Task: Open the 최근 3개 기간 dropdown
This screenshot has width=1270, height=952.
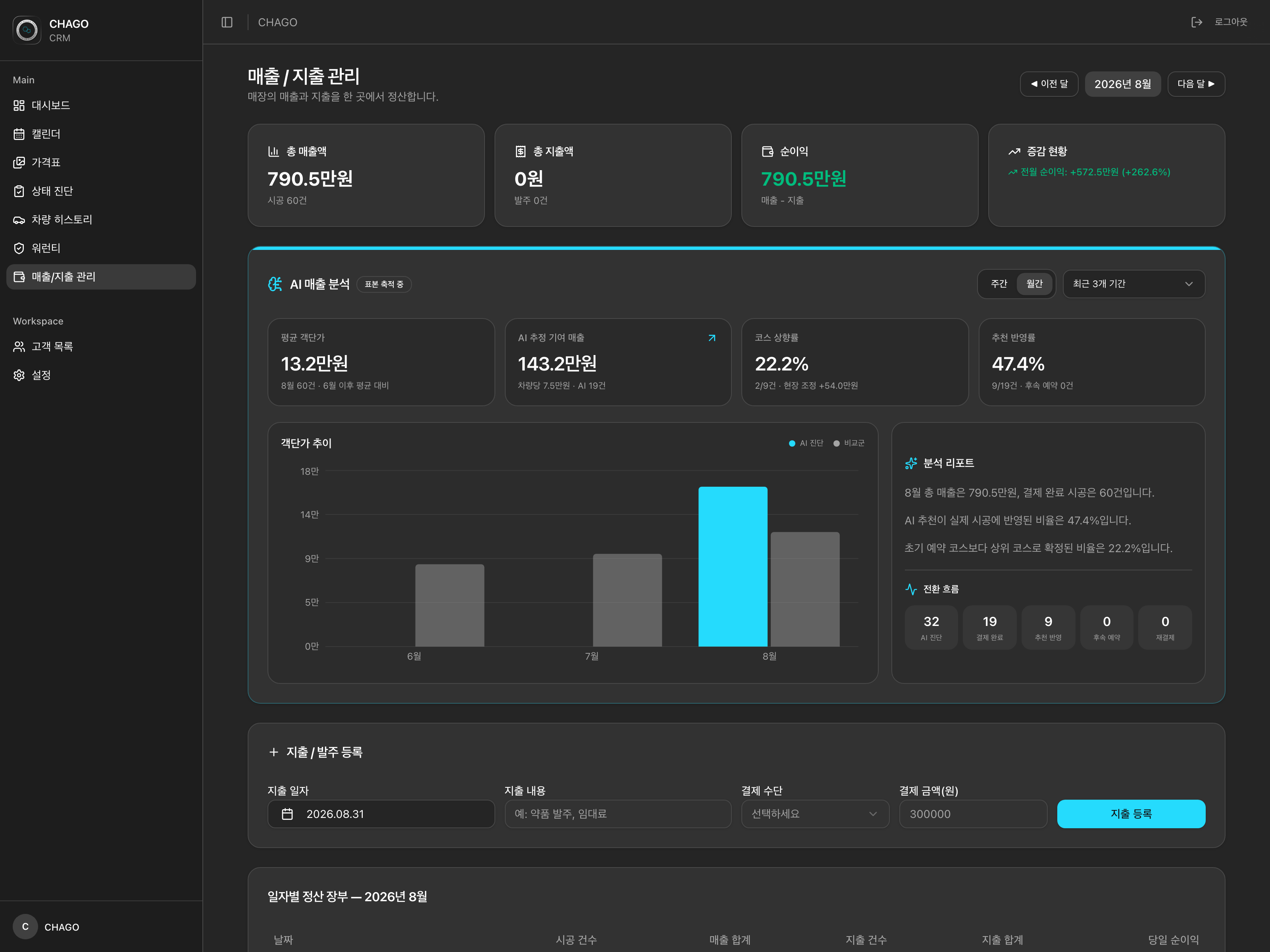Action: [1133, 284]
